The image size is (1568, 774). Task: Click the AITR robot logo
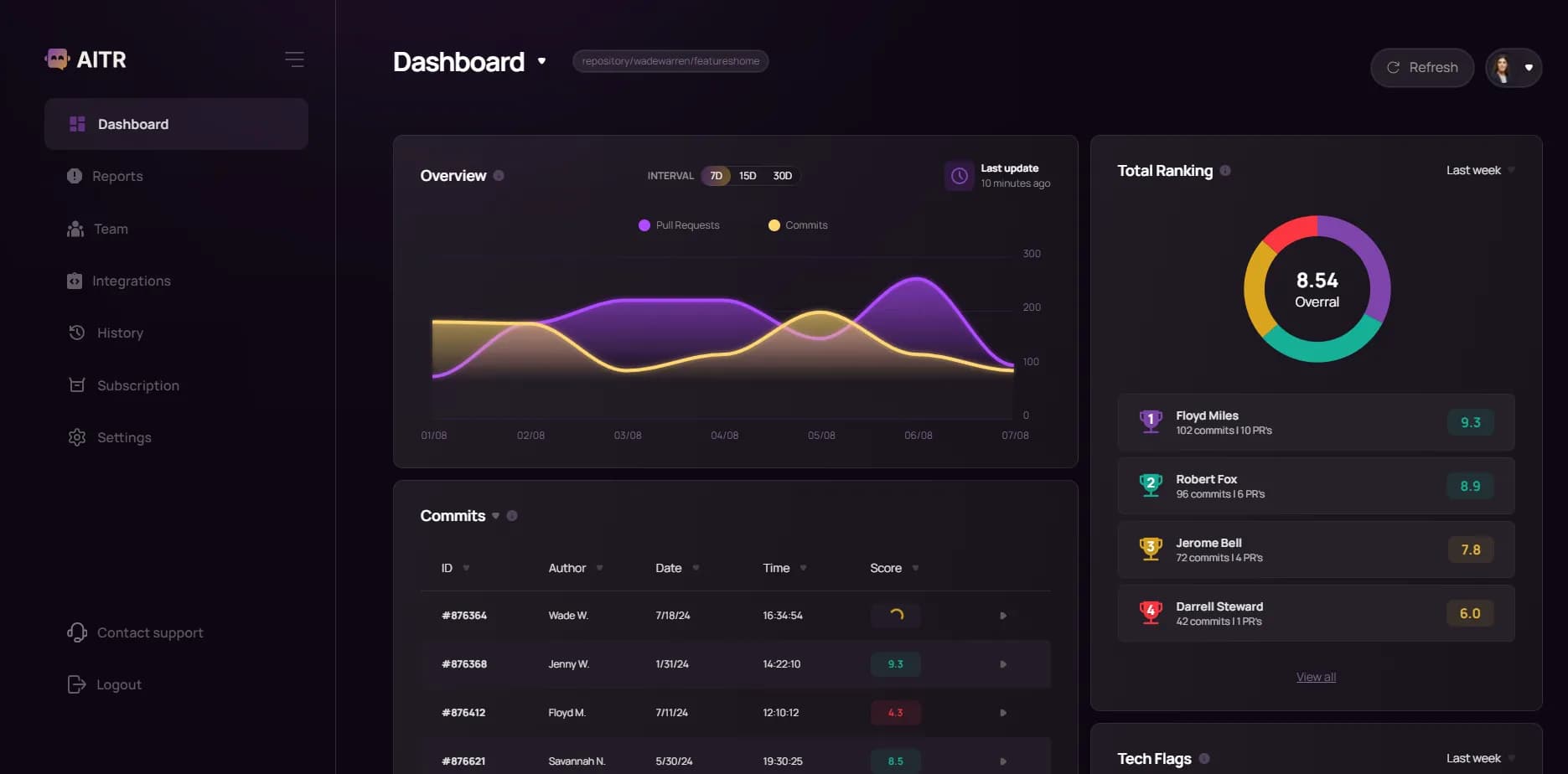point(57,59)
